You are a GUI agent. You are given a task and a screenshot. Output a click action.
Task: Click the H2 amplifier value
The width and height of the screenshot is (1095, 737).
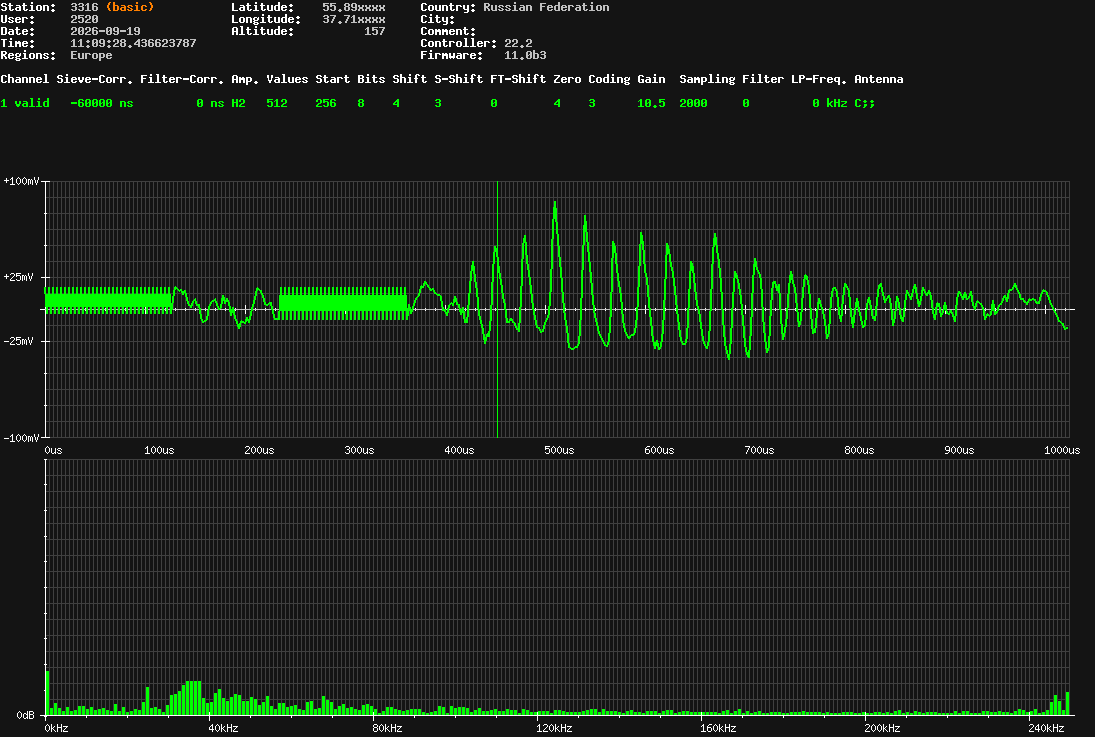click(238, 103)
